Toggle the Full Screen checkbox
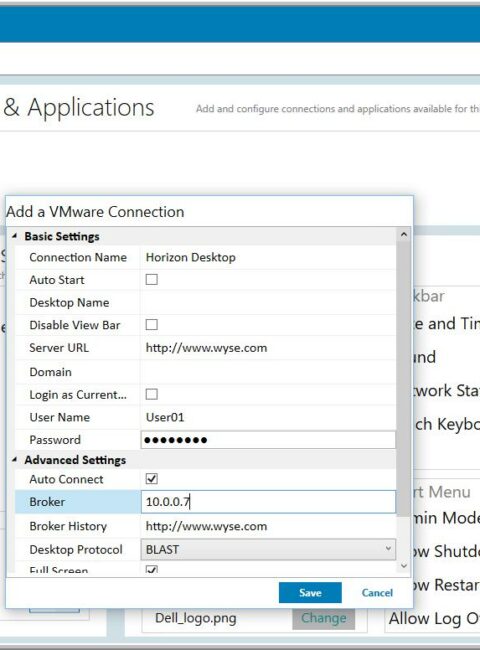This screenshot has width=480, height=650. pyautogui.click(x=152, y=569)
